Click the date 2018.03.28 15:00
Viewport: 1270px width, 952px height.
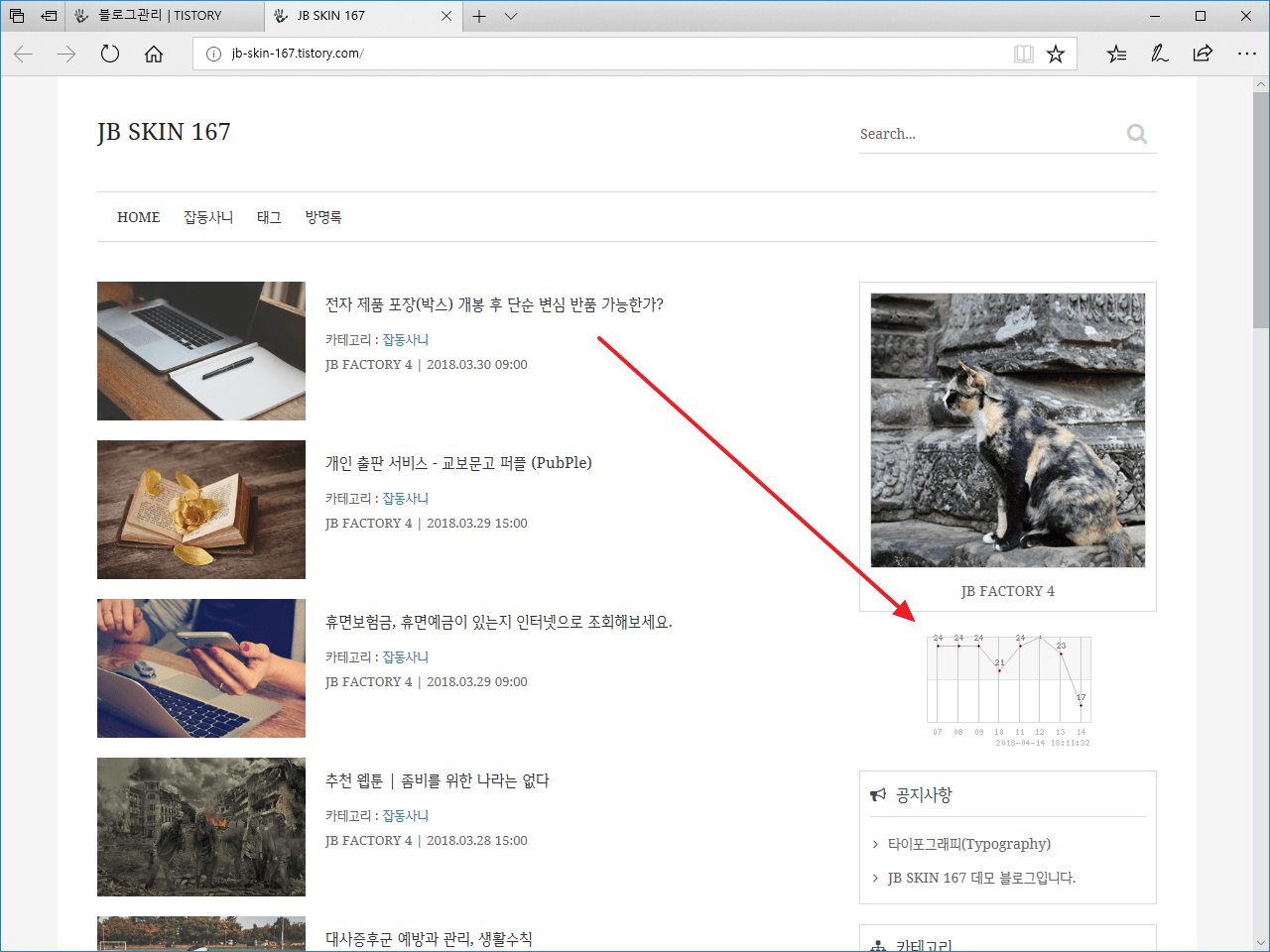pos(477,840)
